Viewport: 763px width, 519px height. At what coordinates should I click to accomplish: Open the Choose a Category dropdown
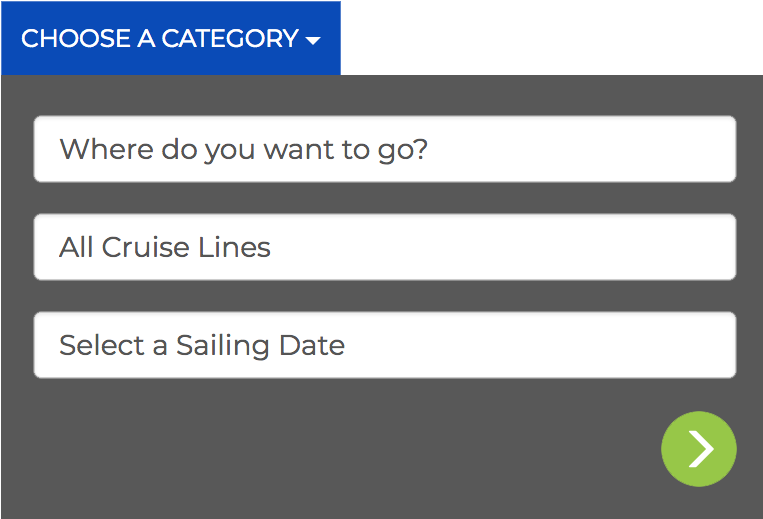pyautogui.click(x=171, y=38)
